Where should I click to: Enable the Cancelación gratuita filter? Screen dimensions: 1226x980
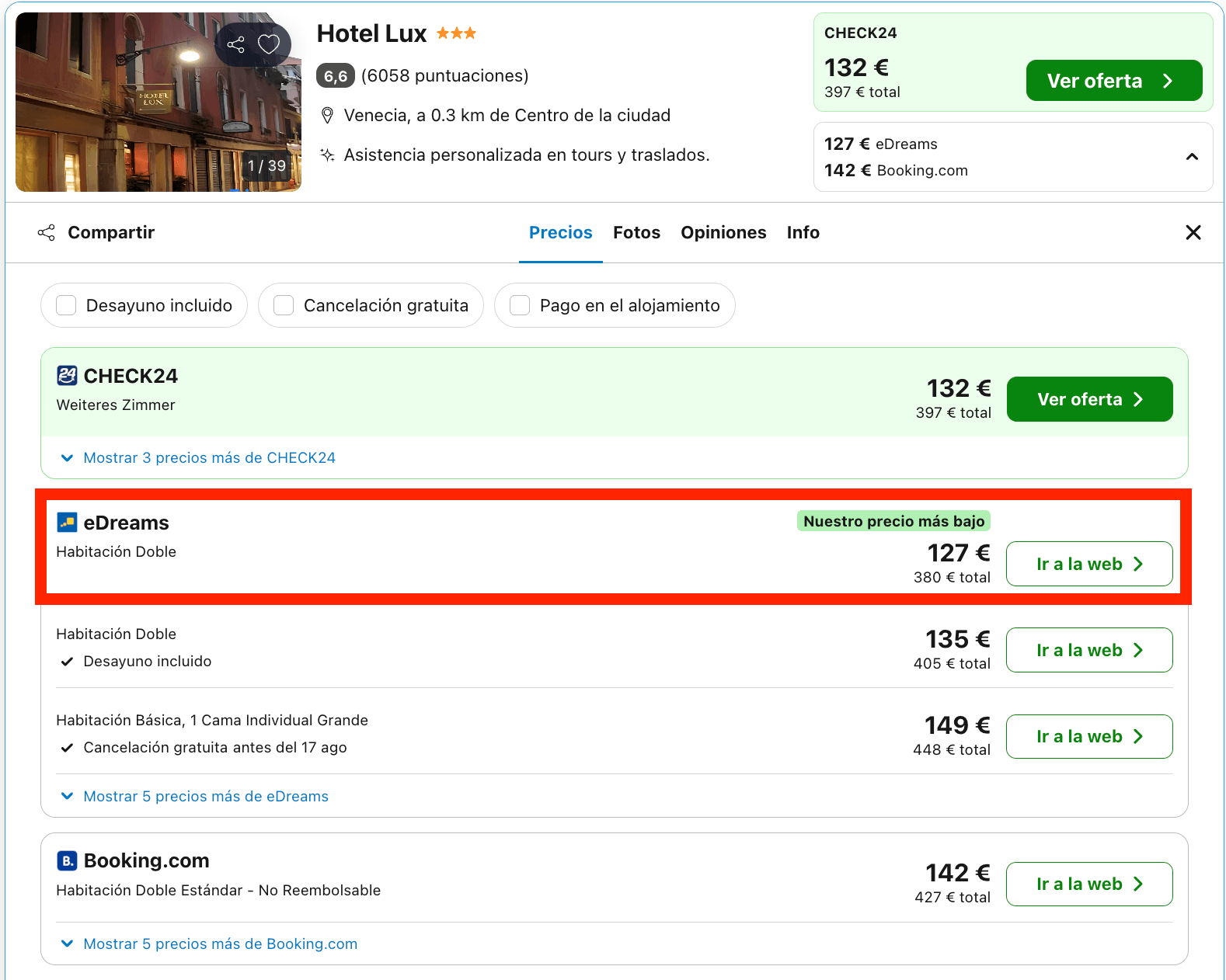click(x=284, y=305)
